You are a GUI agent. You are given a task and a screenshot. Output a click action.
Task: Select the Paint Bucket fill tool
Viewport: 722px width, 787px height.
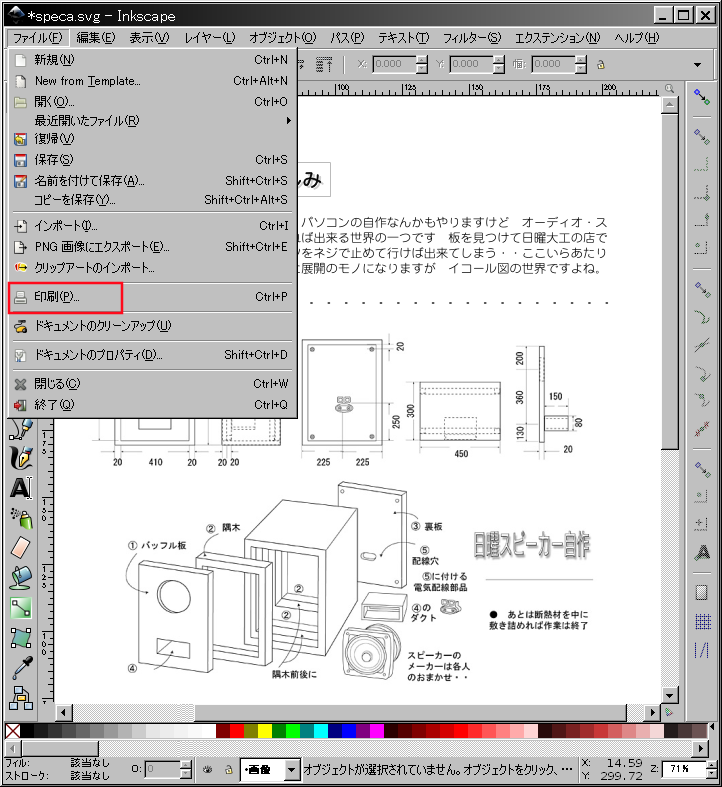pyautogui.click(x=21, y=578)
